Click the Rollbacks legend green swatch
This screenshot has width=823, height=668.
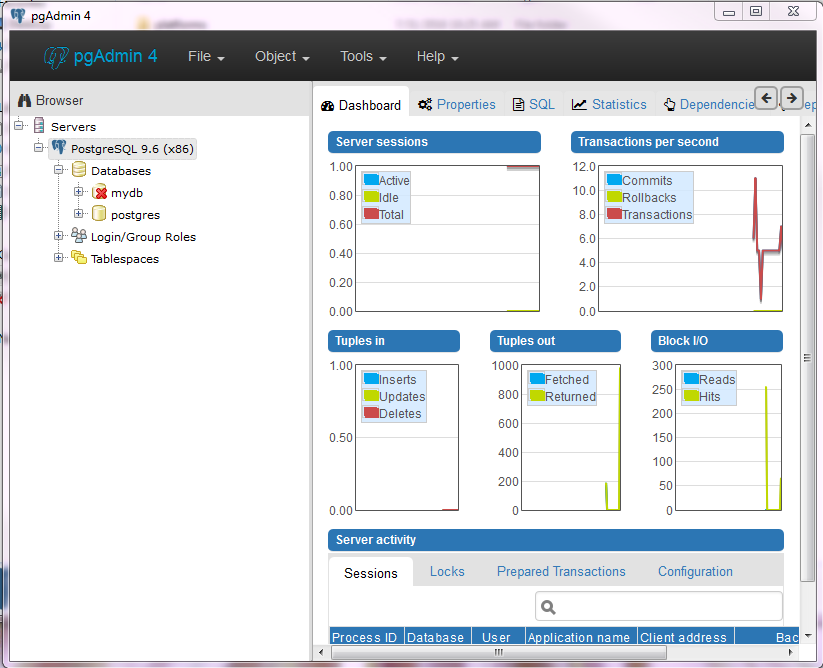614,197
